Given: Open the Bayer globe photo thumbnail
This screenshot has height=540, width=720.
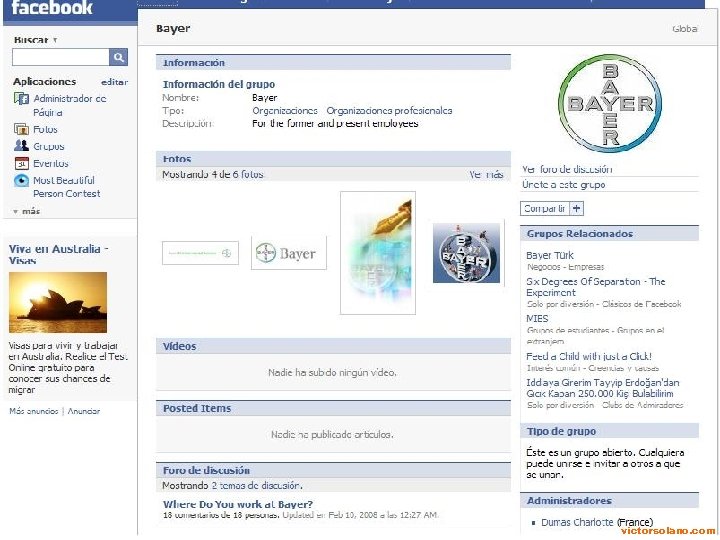Looking at the screenshot, I should (467, 253).
